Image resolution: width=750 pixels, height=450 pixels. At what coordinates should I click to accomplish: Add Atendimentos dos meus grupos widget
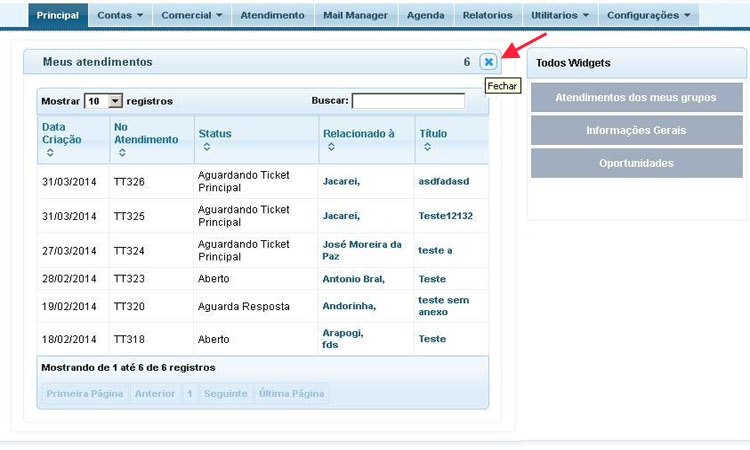636,98
